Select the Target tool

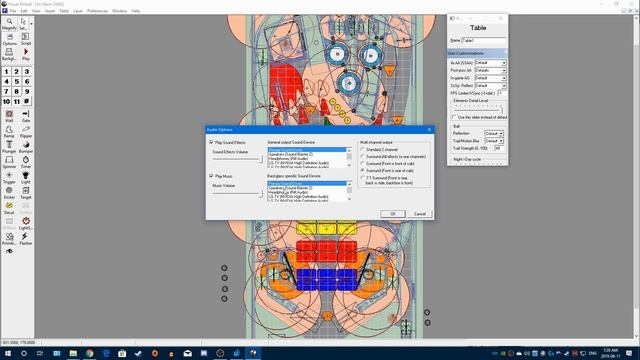pyautogui.click(x=25, y=193)
